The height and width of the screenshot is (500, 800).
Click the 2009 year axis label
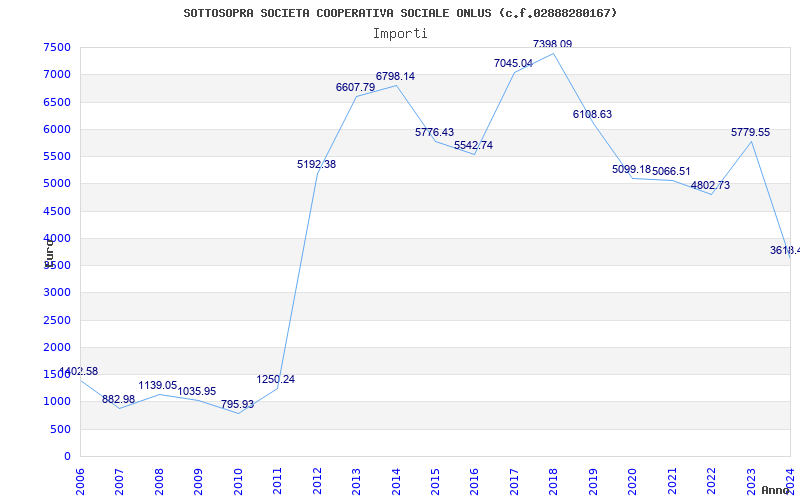pos(198,483)
